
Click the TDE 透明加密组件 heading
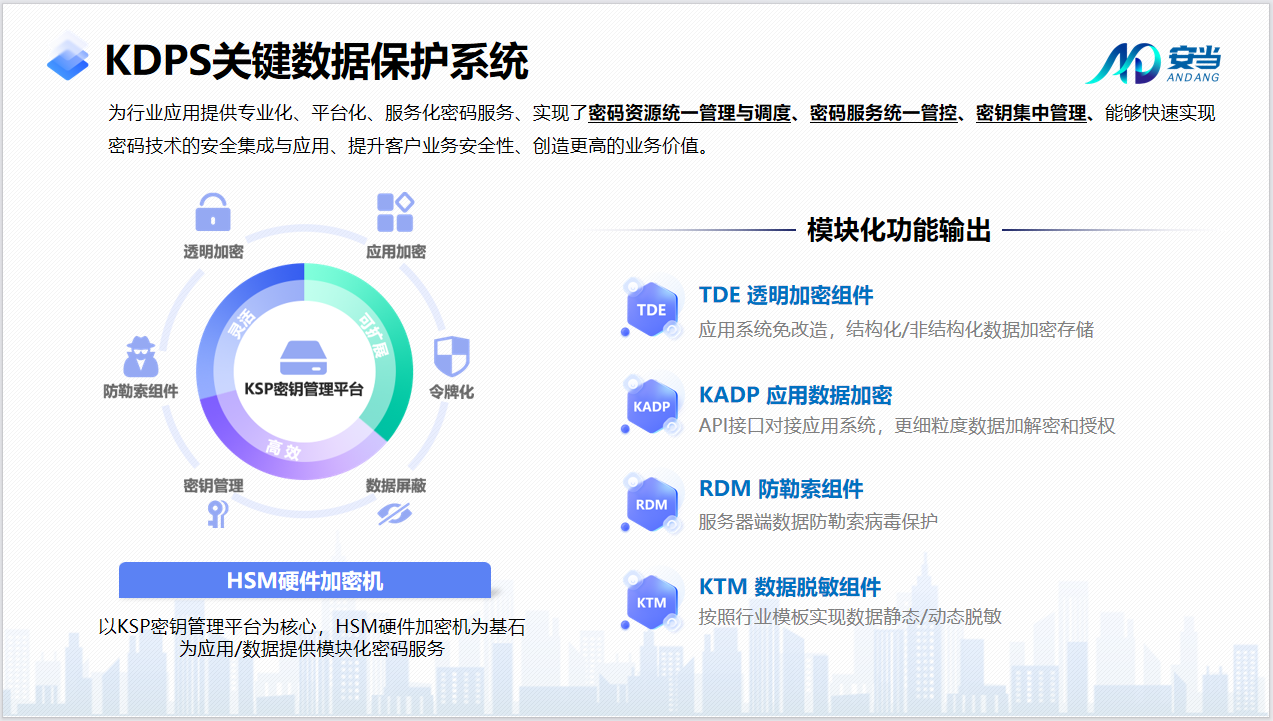click(x=786, y=295)
